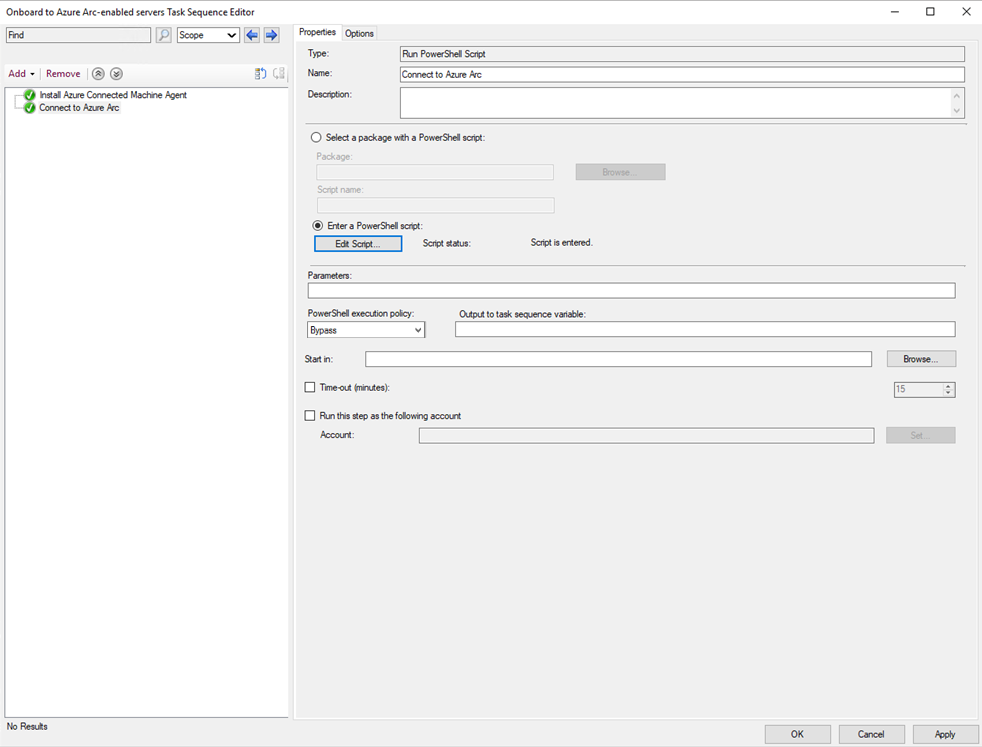Click the expand all groups icon on the toolbar
982x747 pixels.
coord(259,73)
